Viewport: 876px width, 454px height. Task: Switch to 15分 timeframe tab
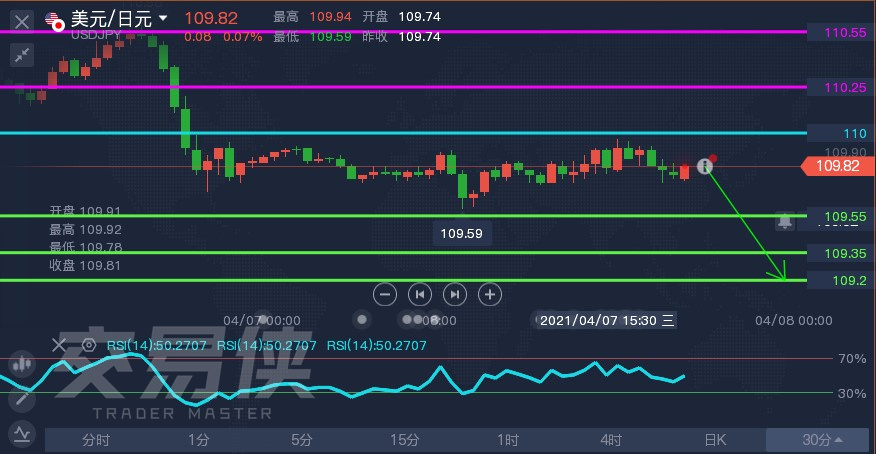pos(404,440)
